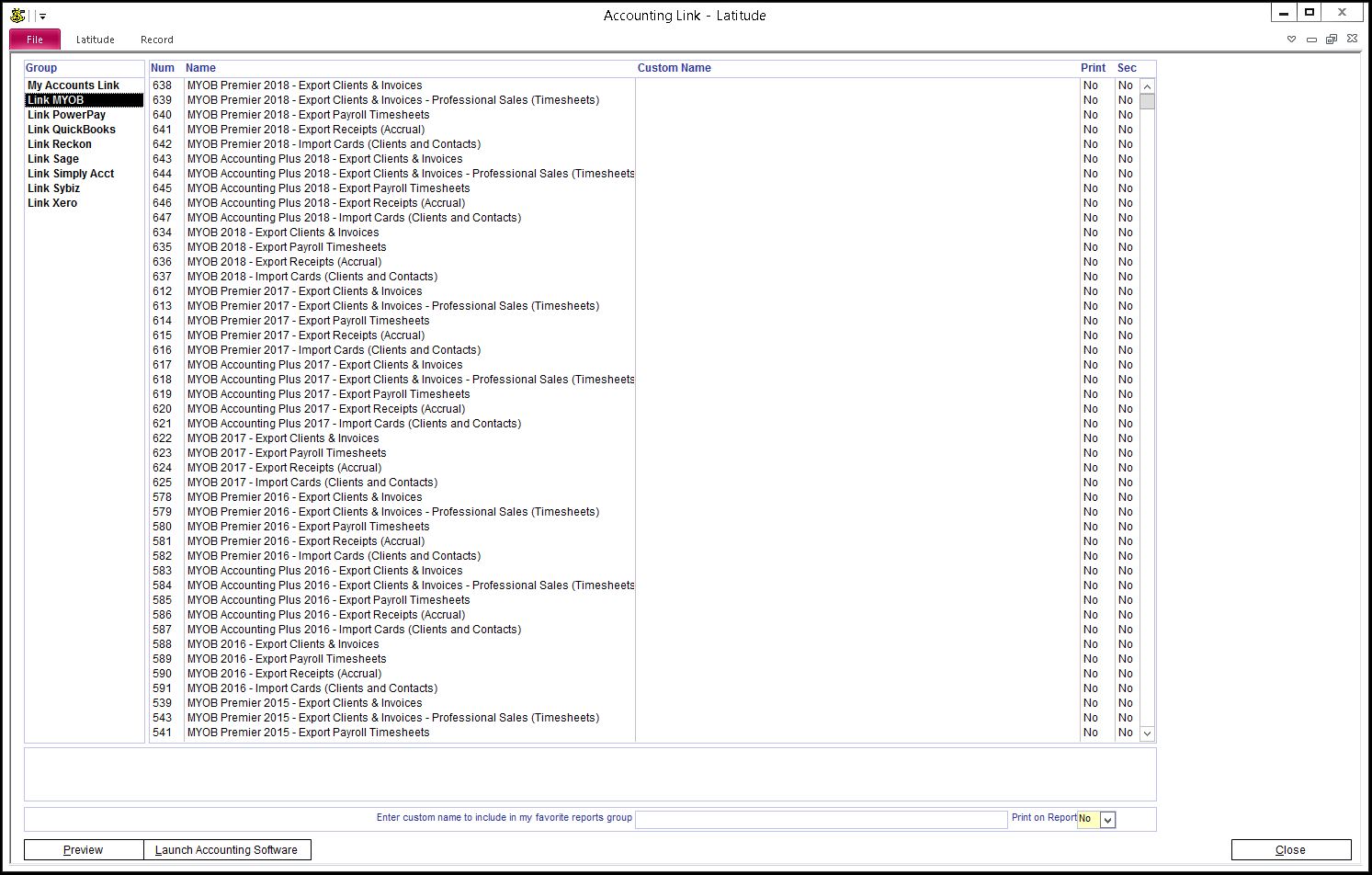Select row 619 MYOB Accounting Plus 2017 Payroll Timesheets
Screen dimensions: 1372x875
click(643, 394)
